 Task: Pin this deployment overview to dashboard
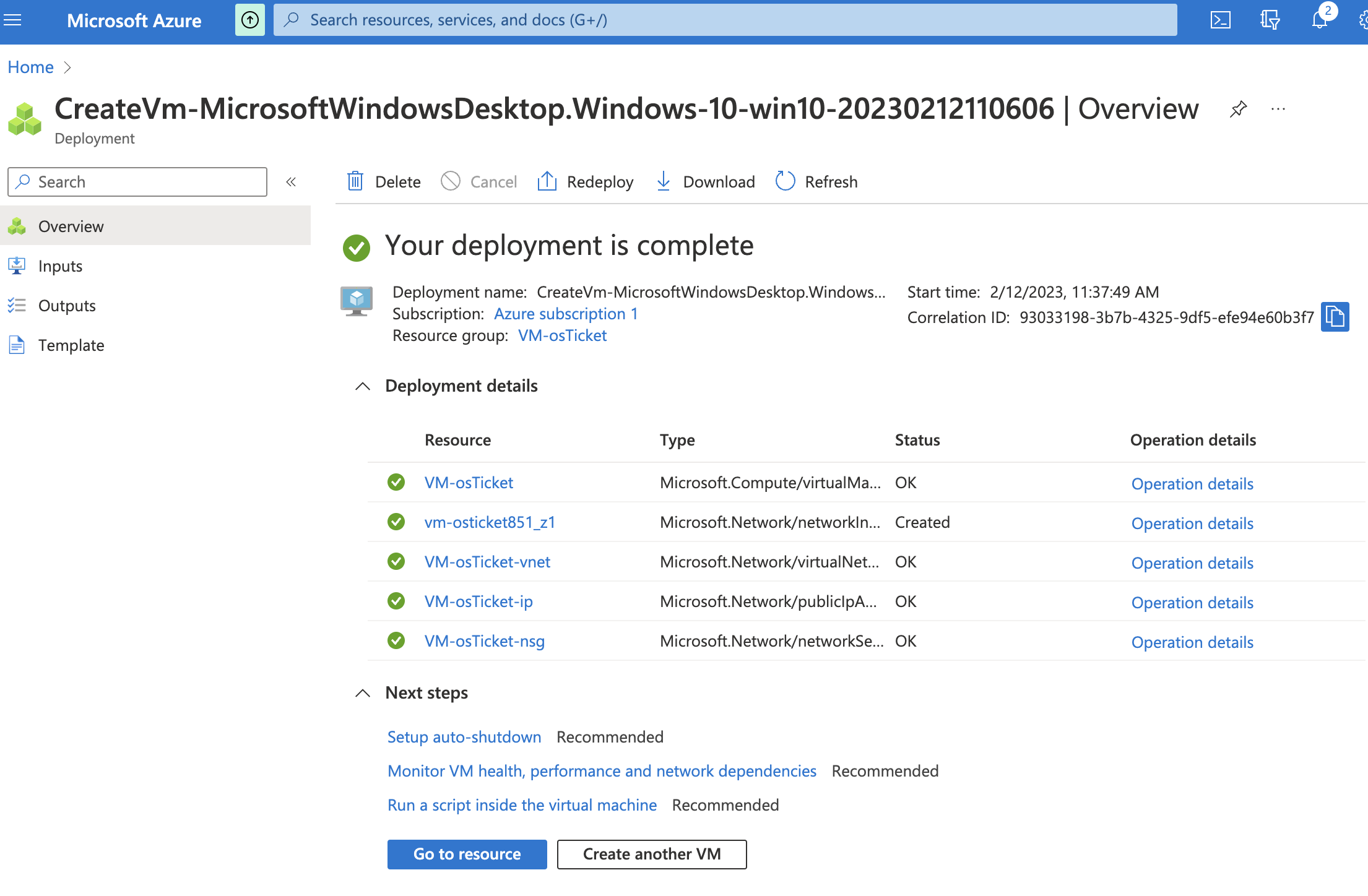point(1238,110)
